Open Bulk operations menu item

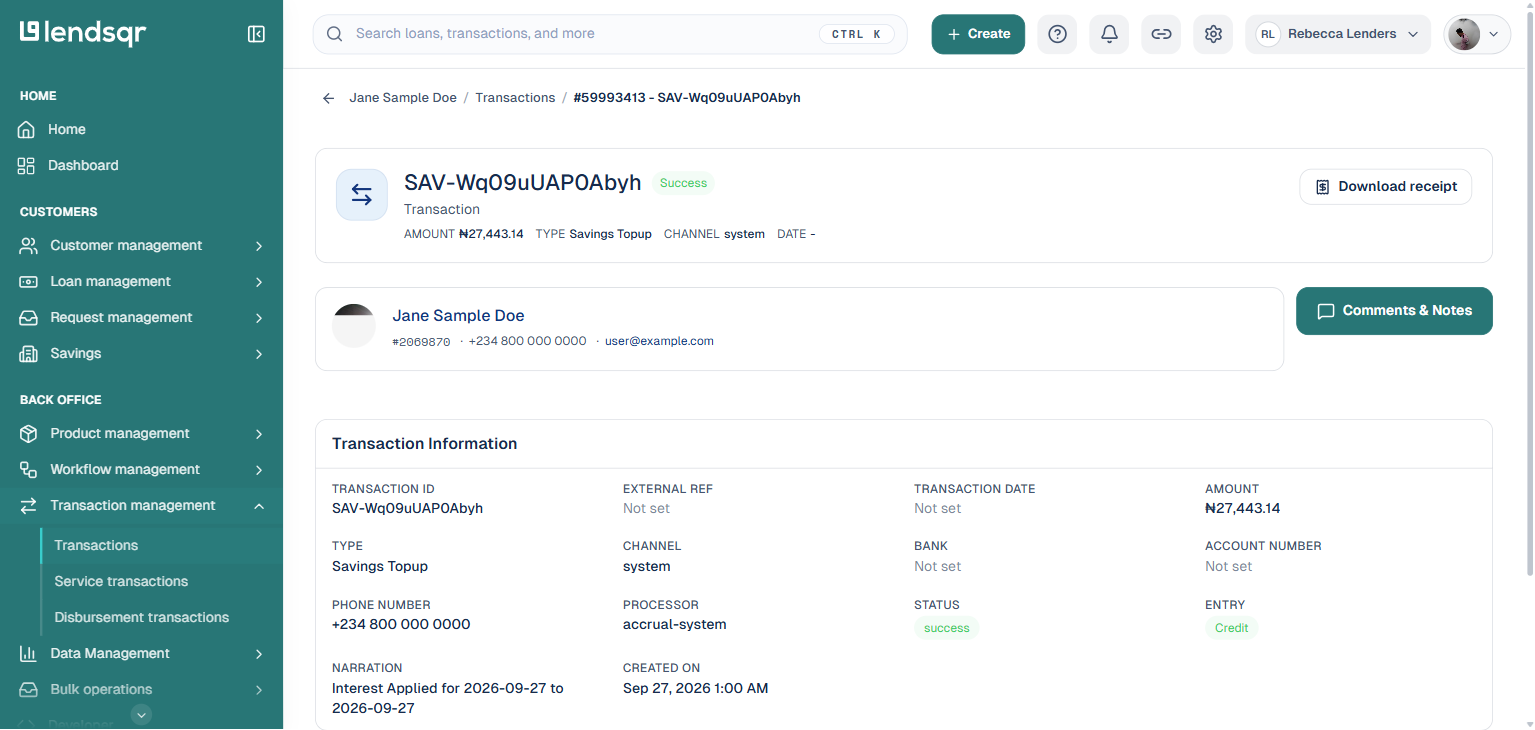pos(141,689)
